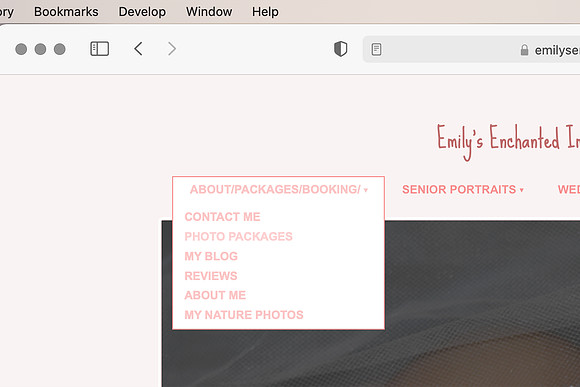Click the address bar URL field
Viewport: 580px width, 387px height.
pyautogui.click(x=471, y=49)
